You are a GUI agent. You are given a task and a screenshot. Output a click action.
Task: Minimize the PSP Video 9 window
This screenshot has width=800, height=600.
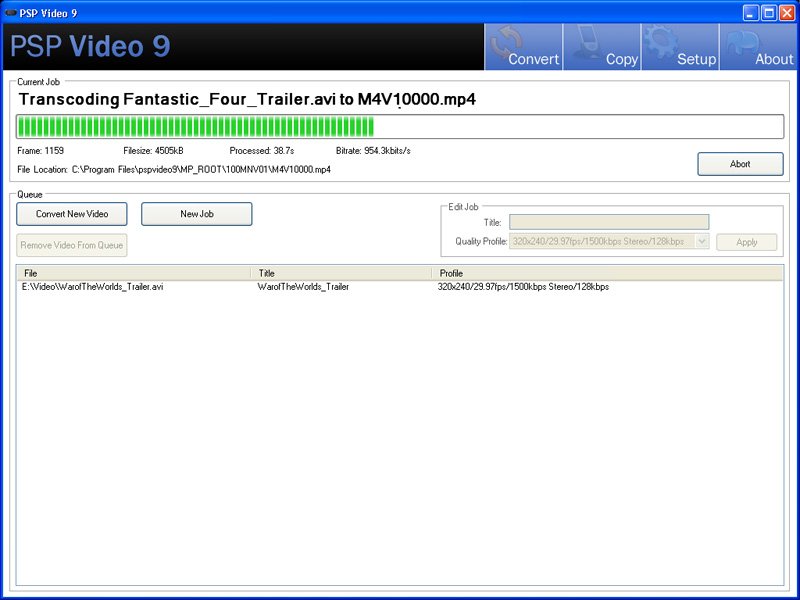point(751,13)
